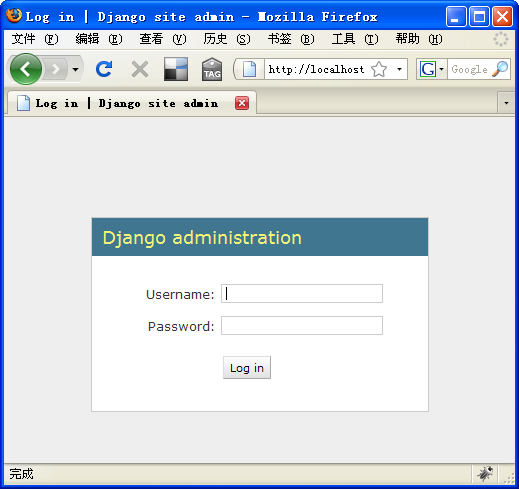Open the 文件 (F) menu
The height and width of the screenshot is (489, 519).
pyautogui.click(x=35, y=39)
